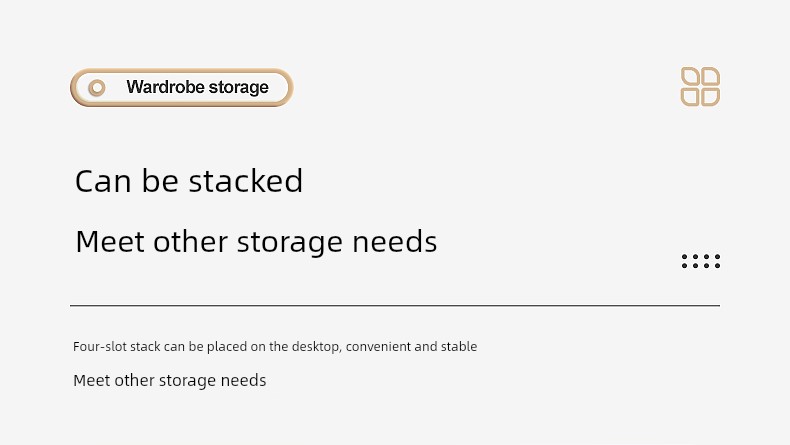Click the 'Can be stacked' heading

[x=189, y=181]
